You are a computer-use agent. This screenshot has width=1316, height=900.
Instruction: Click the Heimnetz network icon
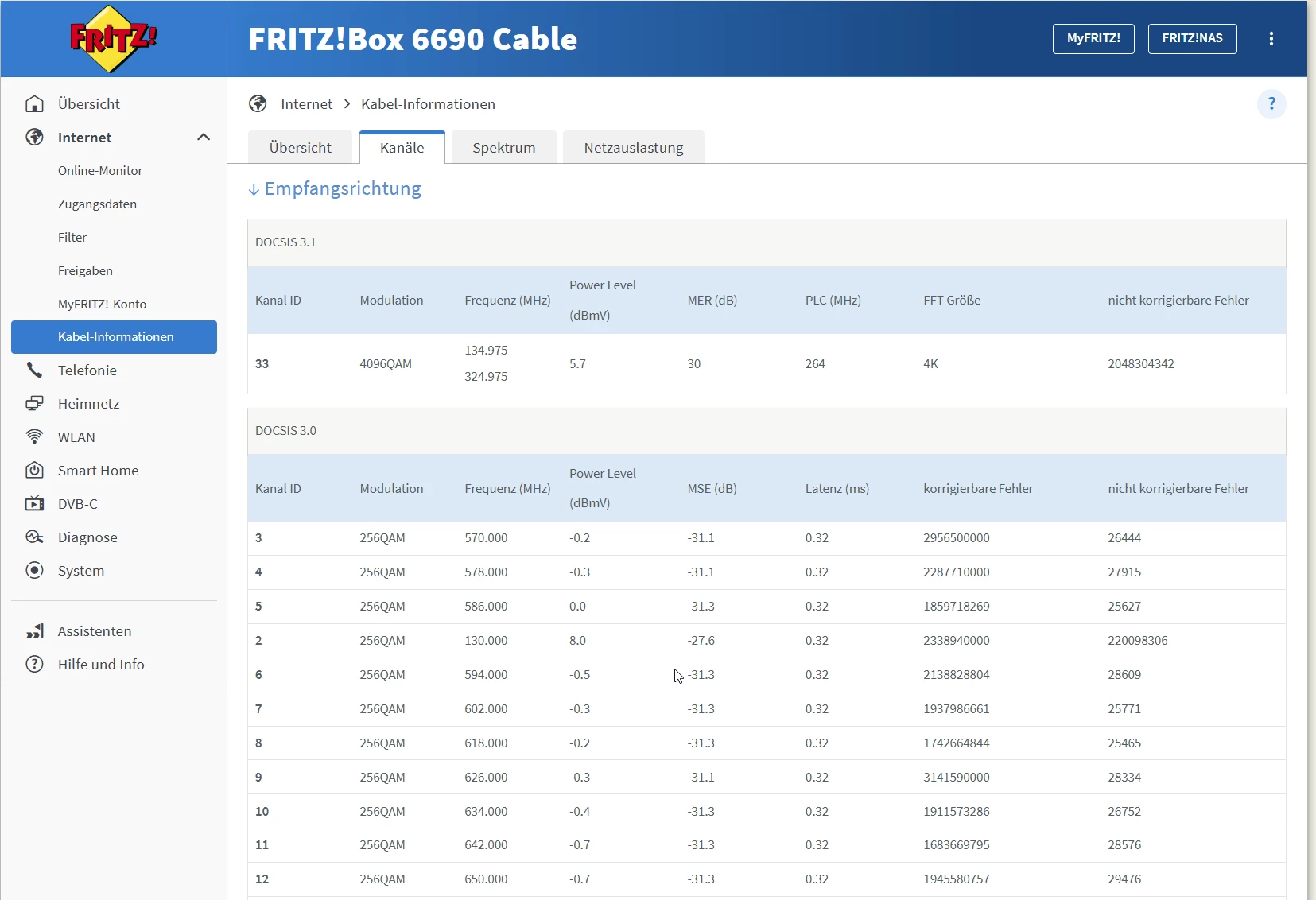[34, 404]
